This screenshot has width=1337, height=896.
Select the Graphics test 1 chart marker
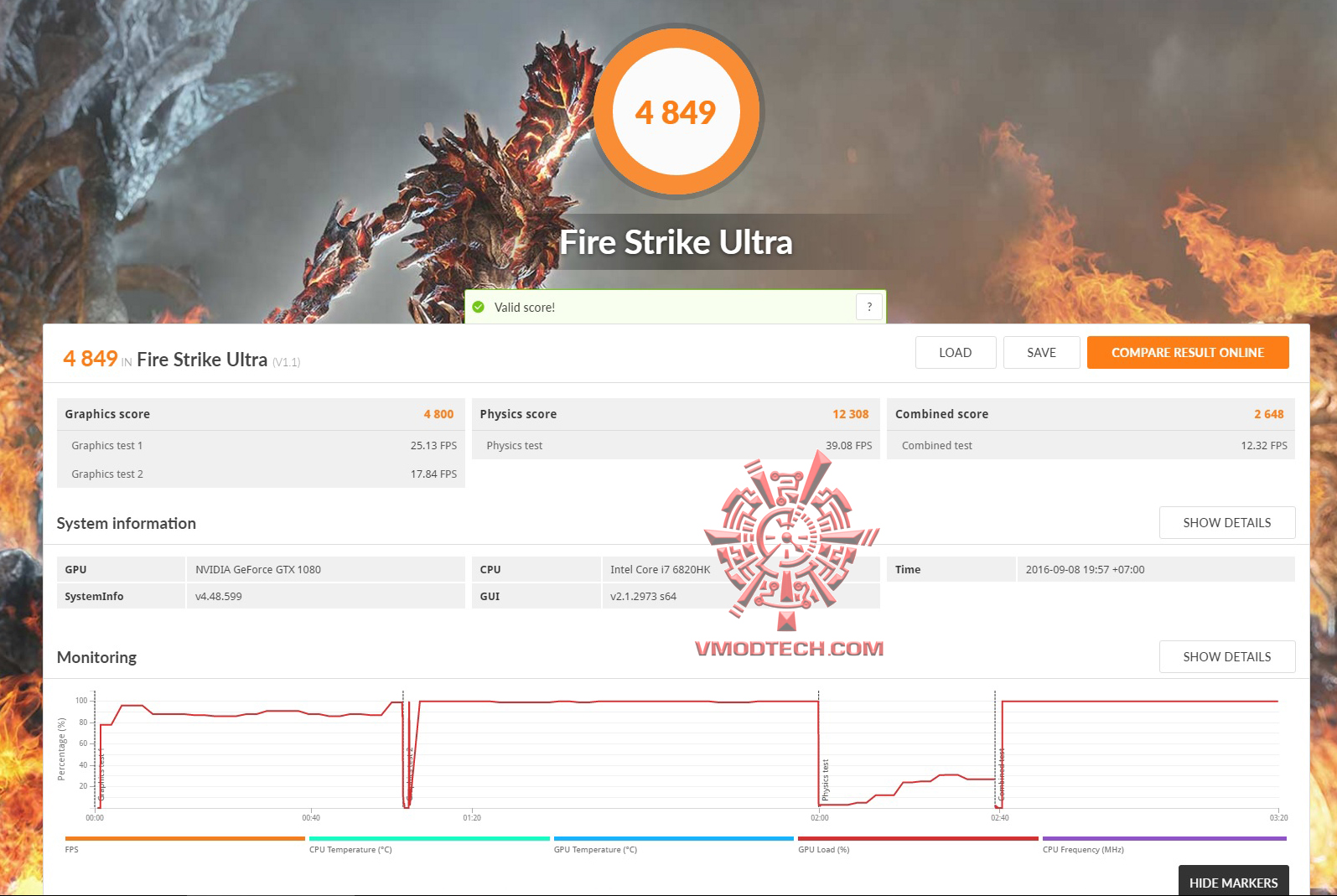pos(101,776)
